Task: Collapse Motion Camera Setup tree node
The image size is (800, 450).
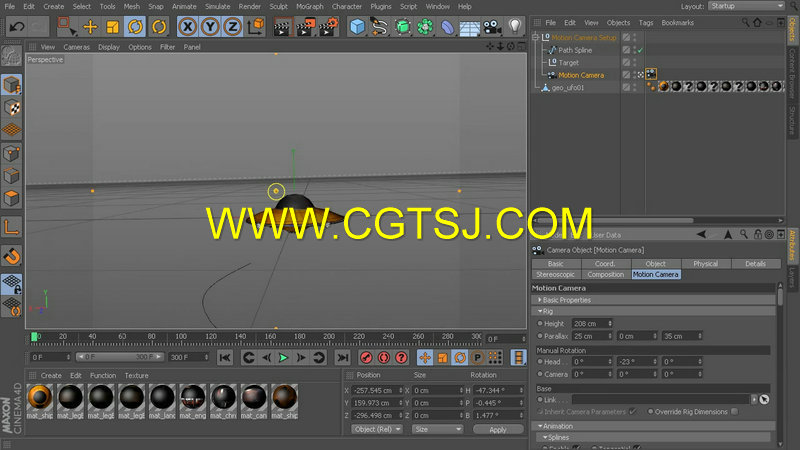Action: click(x=535, y=37)
